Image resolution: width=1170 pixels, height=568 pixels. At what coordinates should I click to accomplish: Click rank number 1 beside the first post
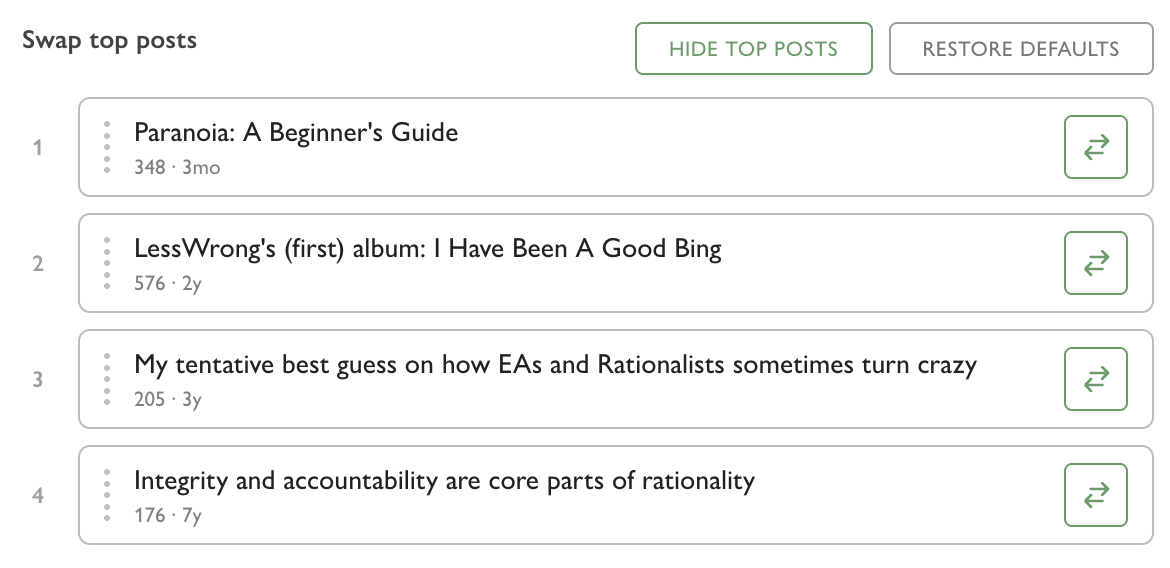point(38,148)
